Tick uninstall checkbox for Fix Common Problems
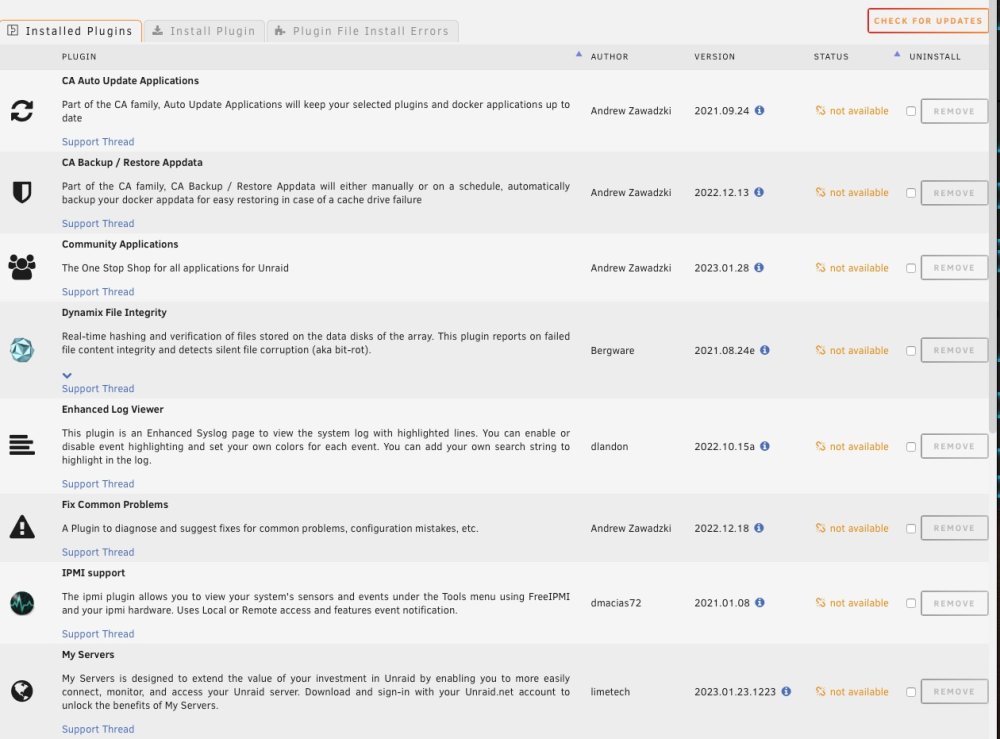 (911, 529)
